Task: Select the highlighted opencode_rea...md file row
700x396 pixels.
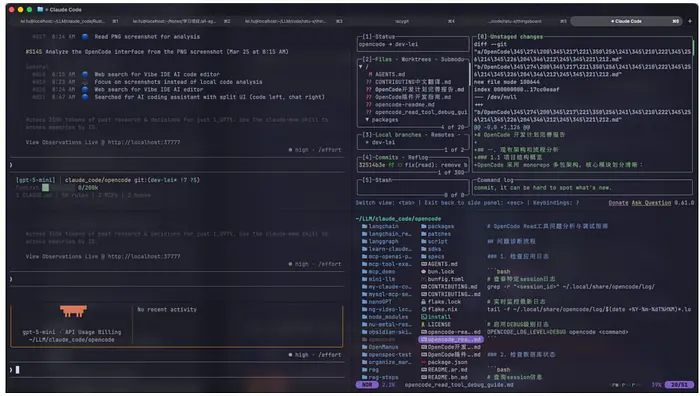Action: click(451, 340)
